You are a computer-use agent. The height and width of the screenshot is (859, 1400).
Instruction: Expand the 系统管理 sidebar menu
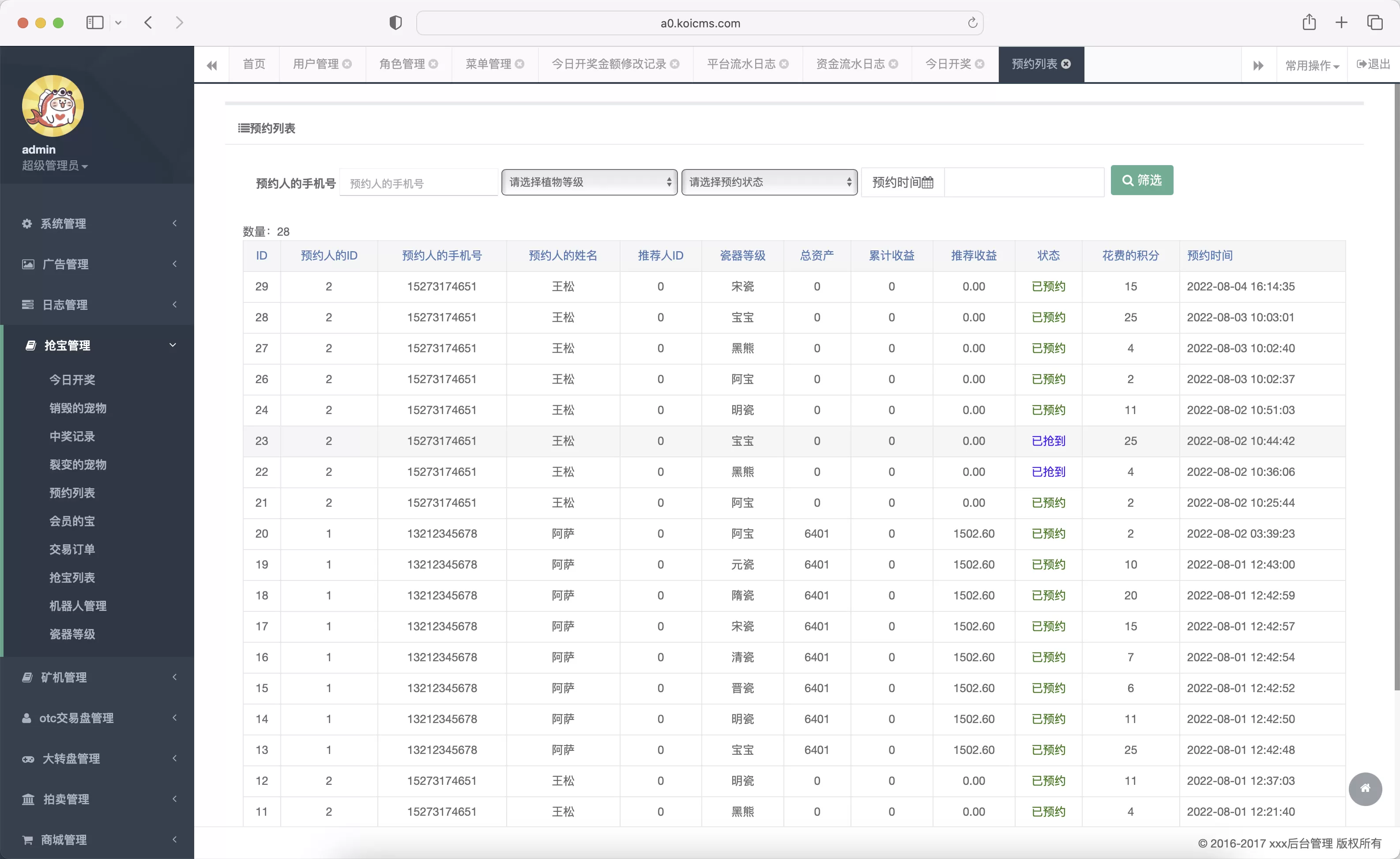(97, 224)
